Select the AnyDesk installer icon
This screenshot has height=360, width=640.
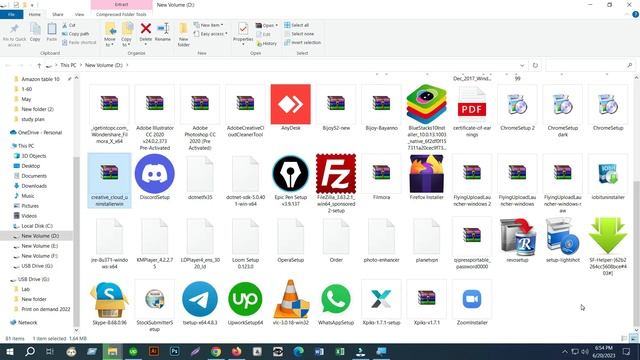290,104
